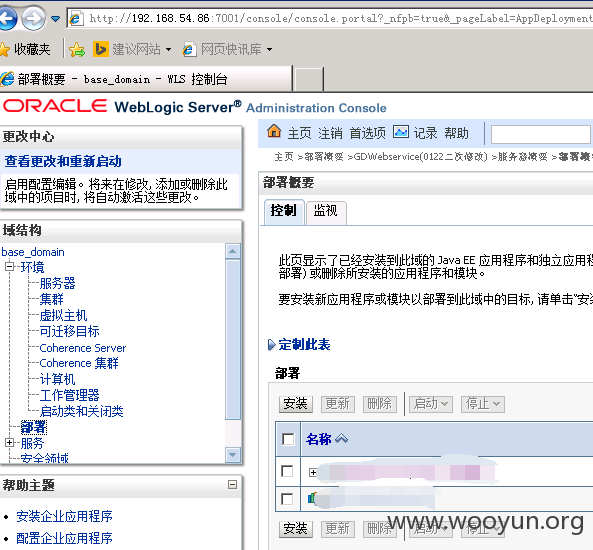Select 可迁移目标 in domain tree
Screen dimensions: 593x550
pyautogui.click(x=69, y=331)
